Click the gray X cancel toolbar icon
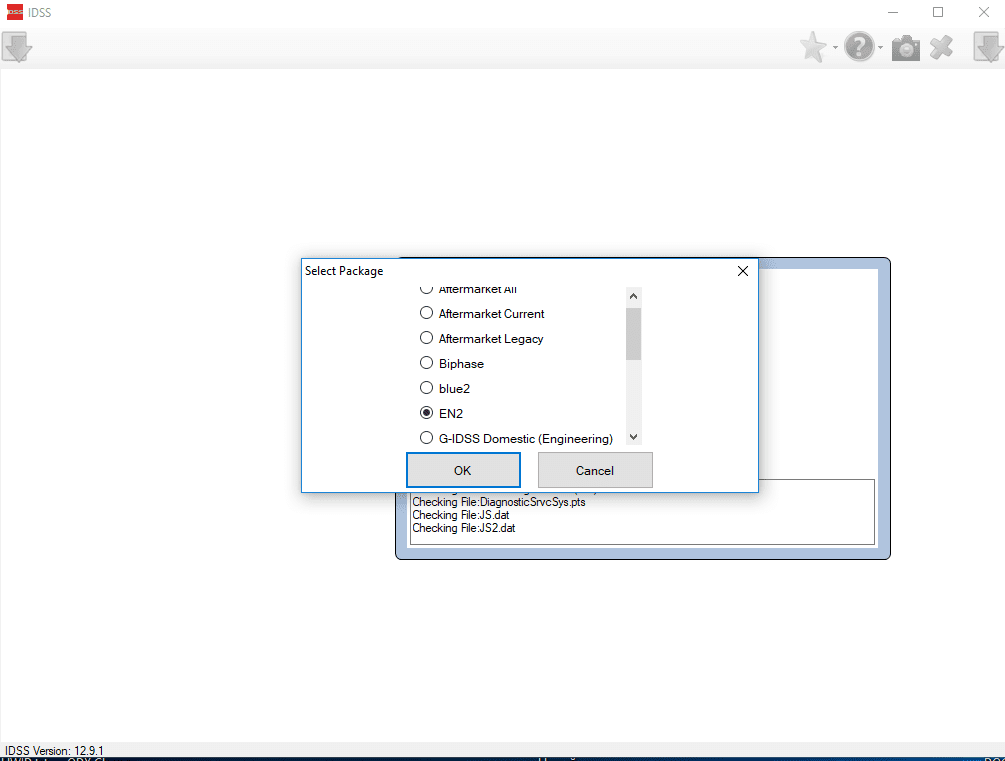The width and height of the screenshot is (1005, 761). coord(941,47)
